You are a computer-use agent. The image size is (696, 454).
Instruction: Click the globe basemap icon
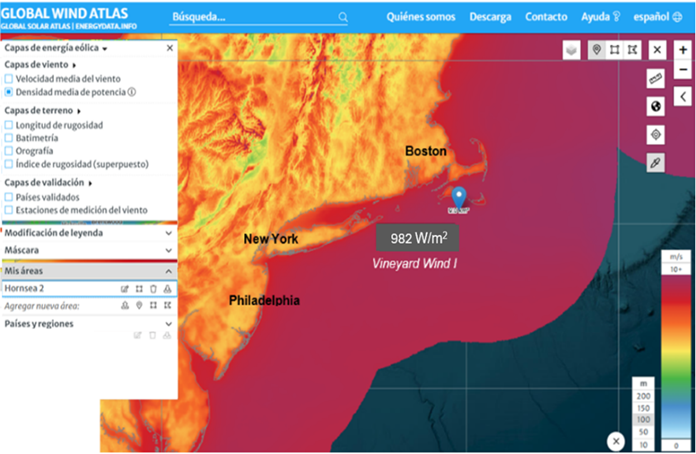coord(656,106)
